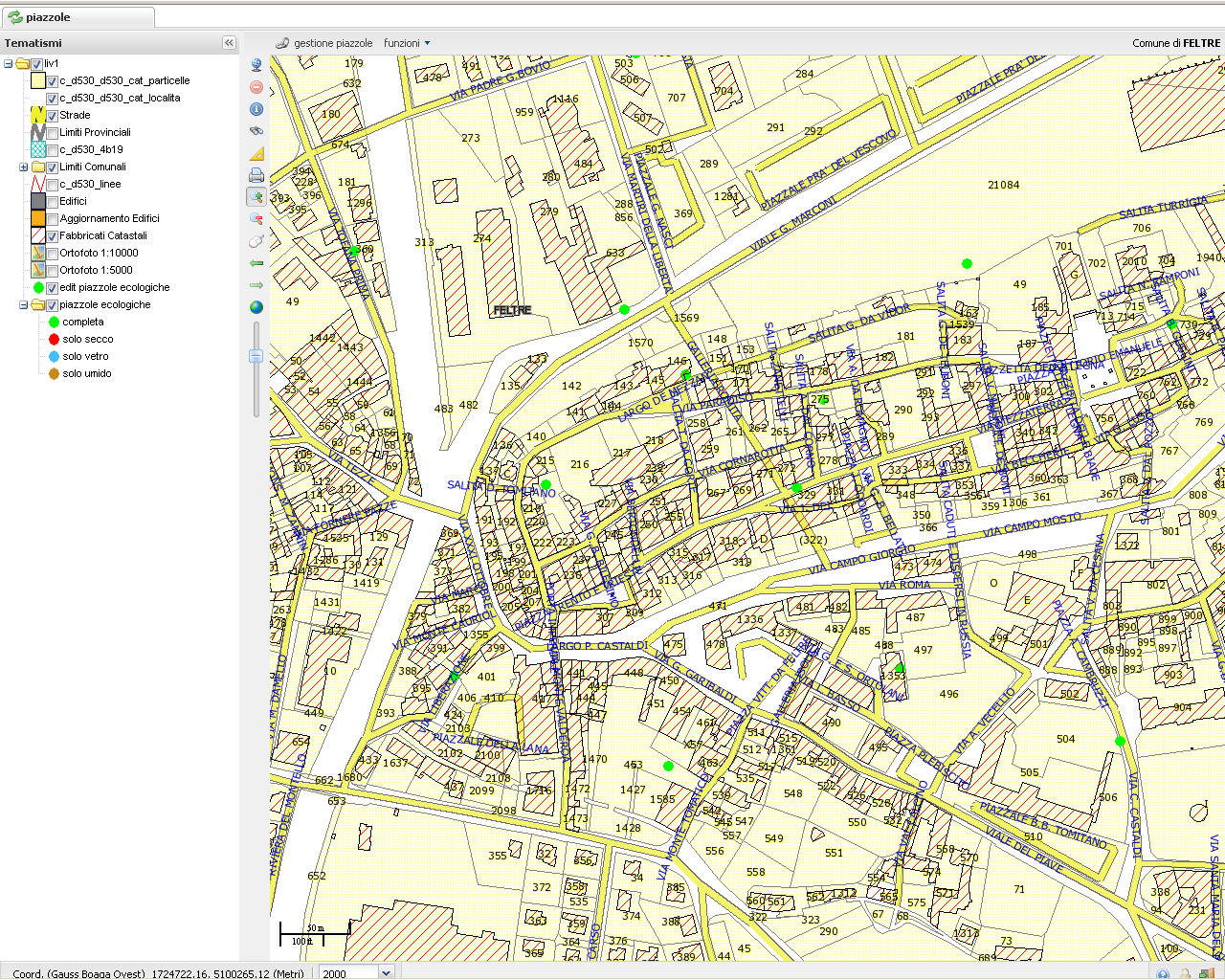The height and width of the screenshot is (980, 1225).
Task: Click the Ortofoto 1:5000 layer name
Action: click(x=96, y=270)
